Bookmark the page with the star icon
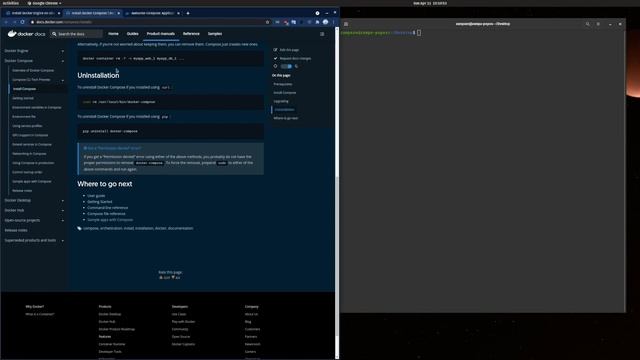The width and height of the screenshot is (640, 360). 267,22
